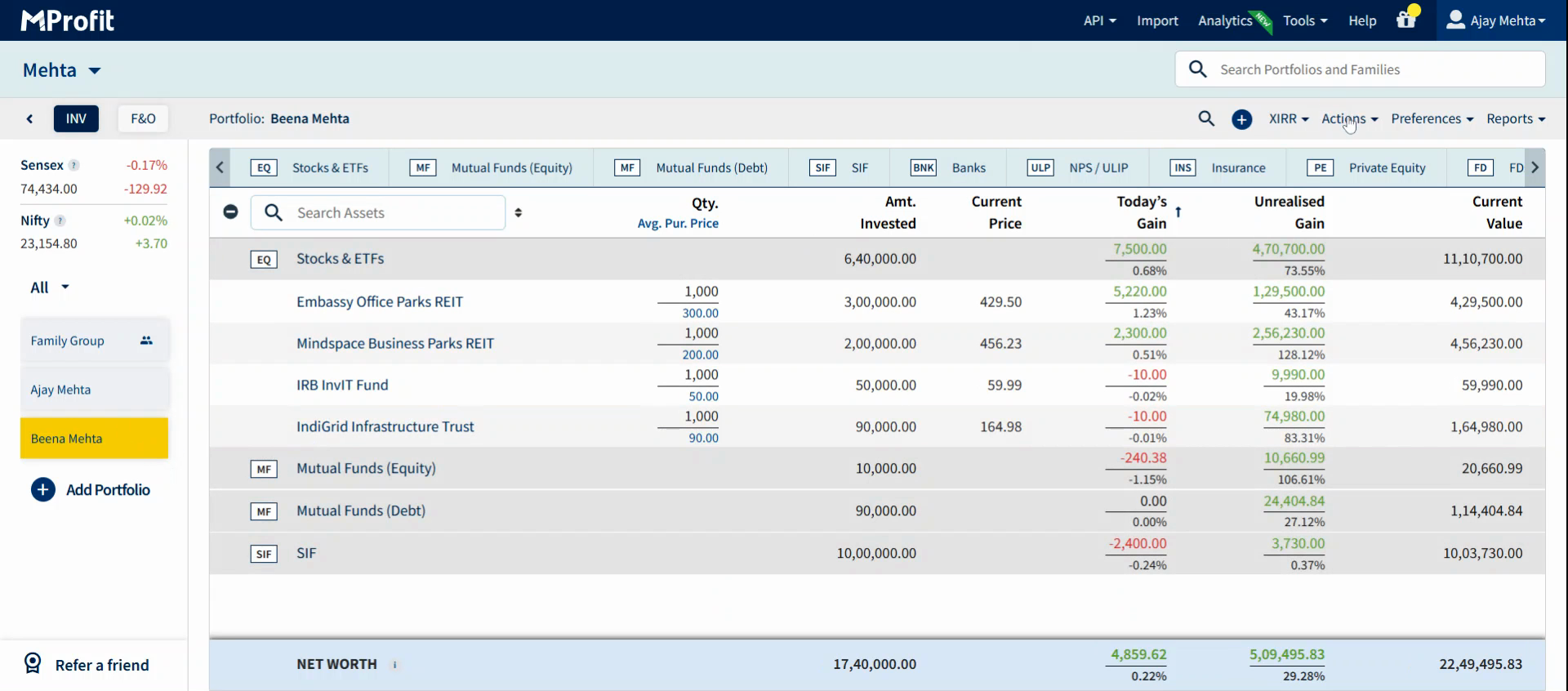
Task: Switch to F&O view
Action: [x=143, y=118]
